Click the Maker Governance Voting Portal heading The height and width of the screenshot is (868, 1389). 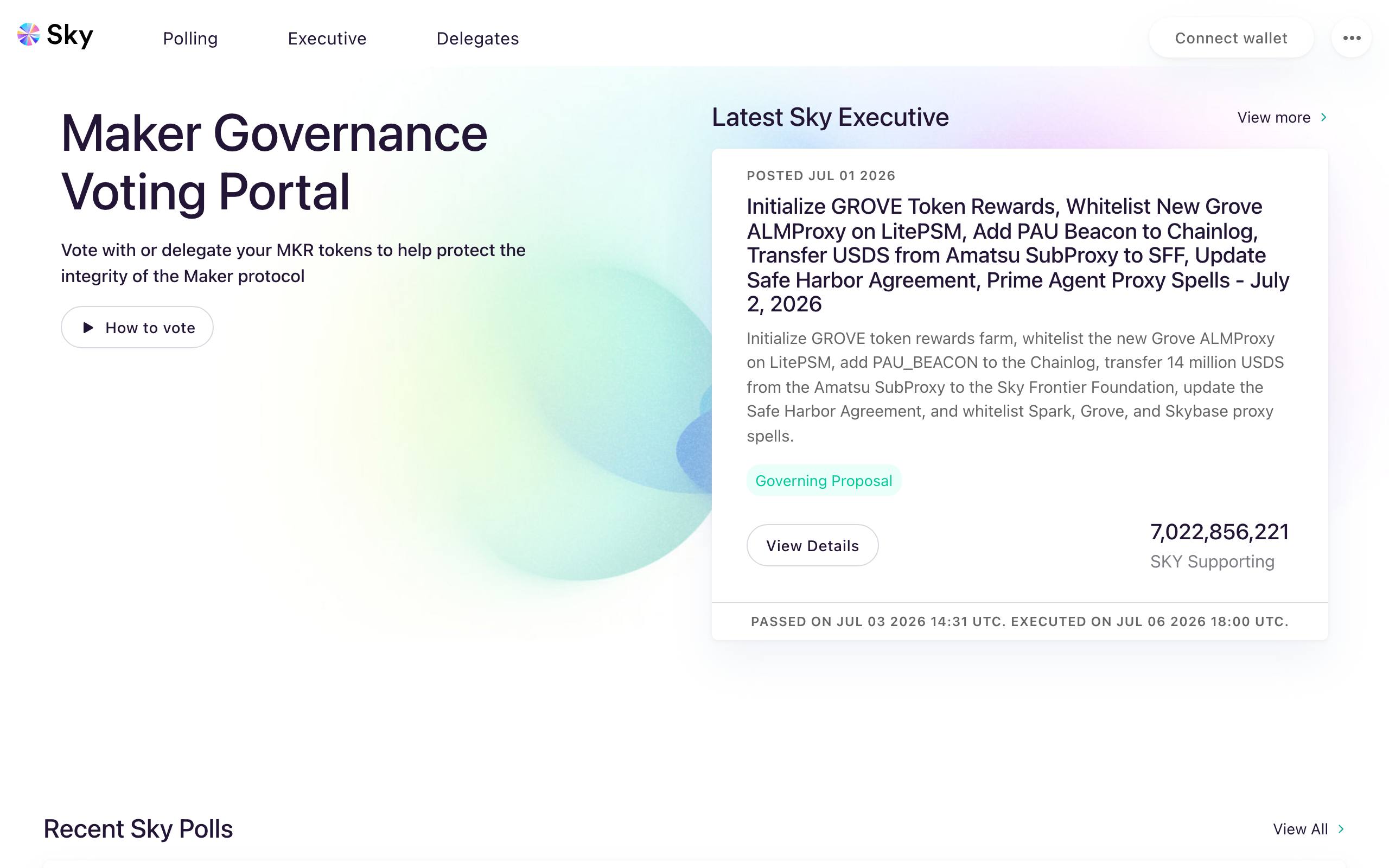pos(275,162)
